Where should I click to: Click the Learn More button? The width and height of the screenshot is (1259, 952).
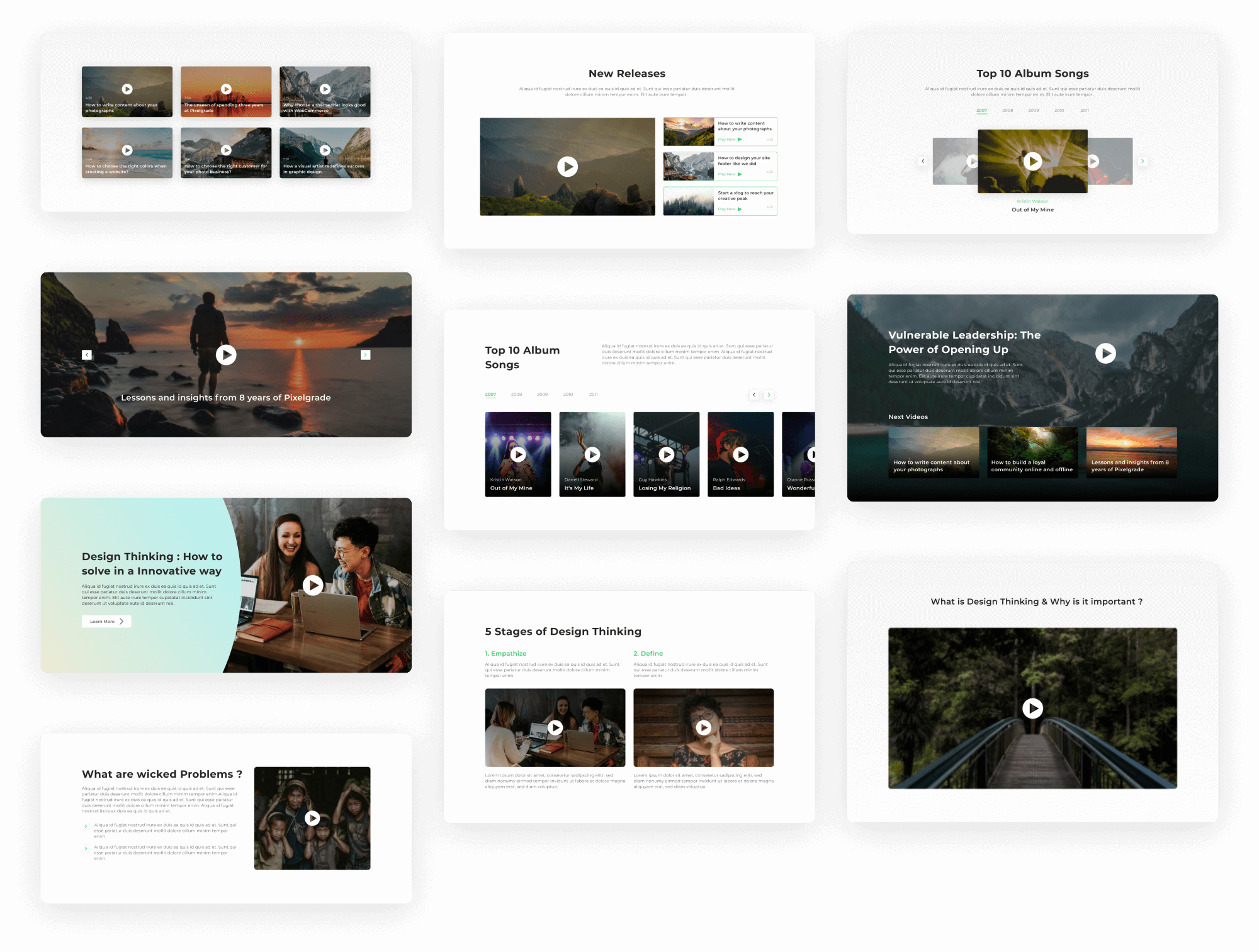[x=106, y=621]
